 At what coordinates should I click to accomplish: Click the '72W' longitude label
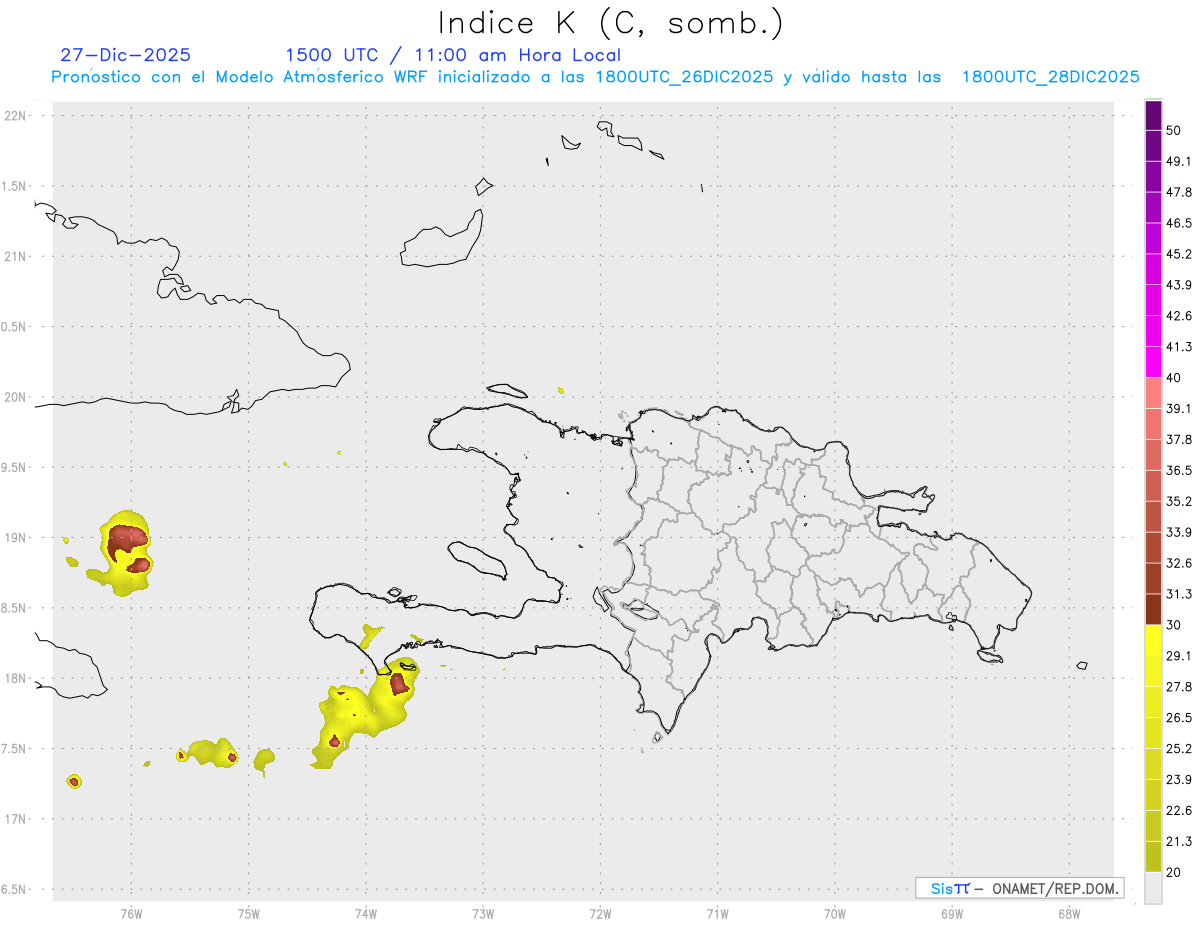point(601,913)
